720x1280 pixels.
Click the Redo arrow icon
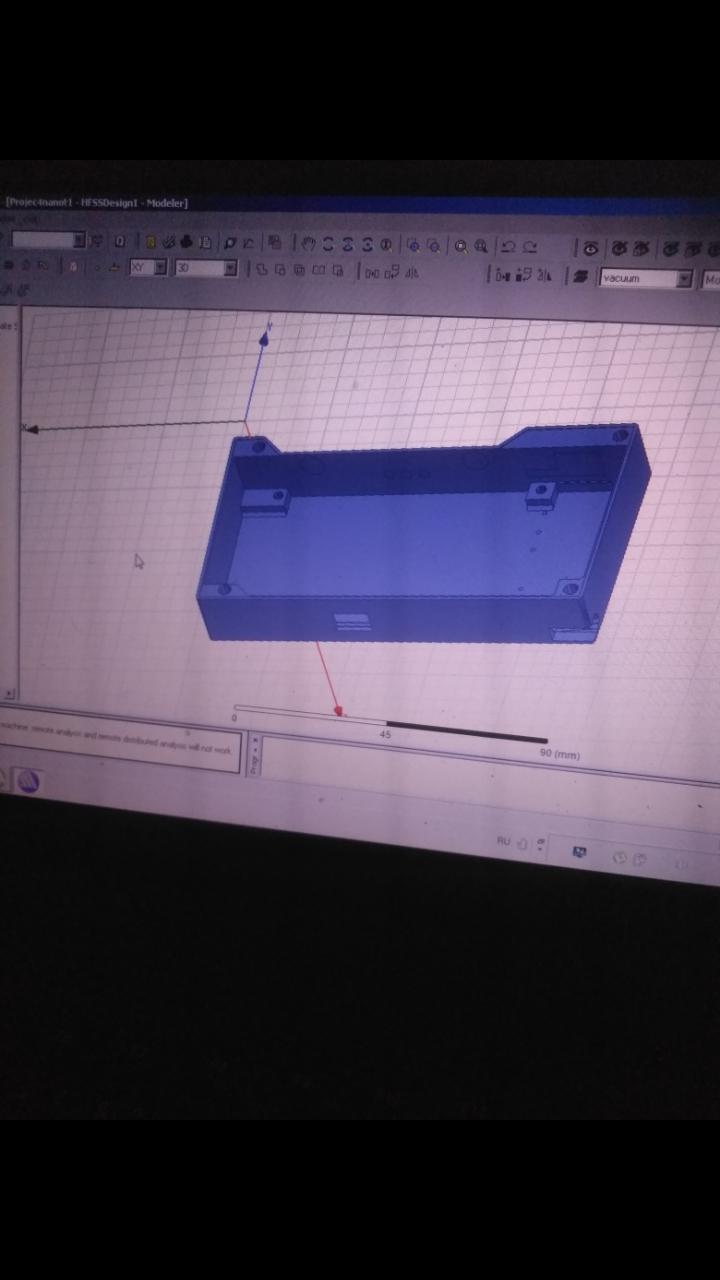coord(530,248)
